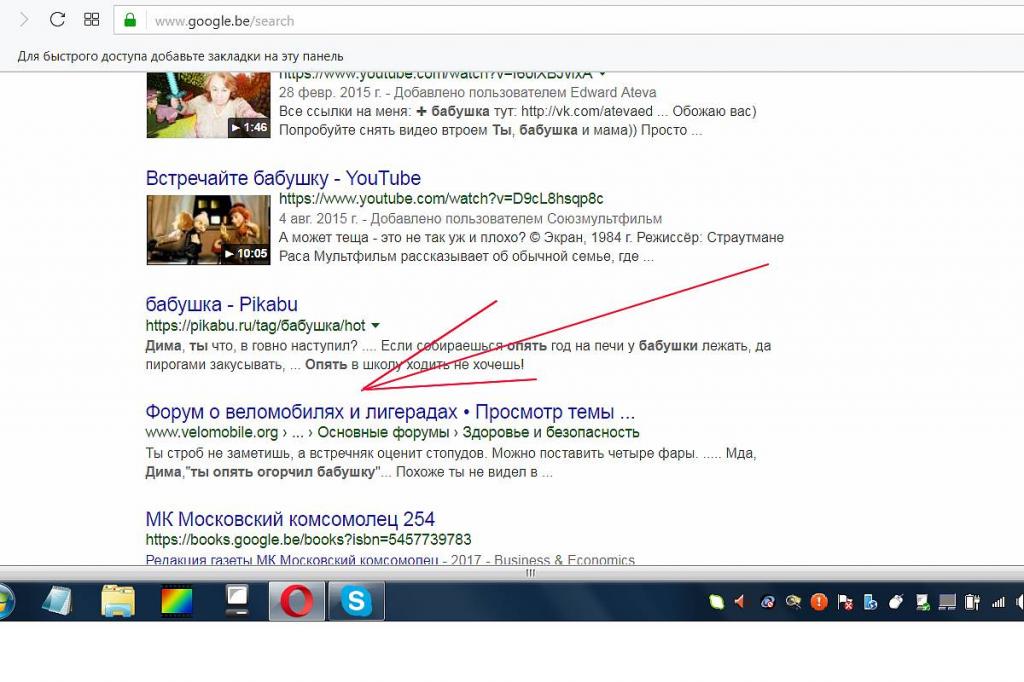The image size is (1024, 682).
Task: Open network signal bars tray icon
Action: (x=998, y=602)
